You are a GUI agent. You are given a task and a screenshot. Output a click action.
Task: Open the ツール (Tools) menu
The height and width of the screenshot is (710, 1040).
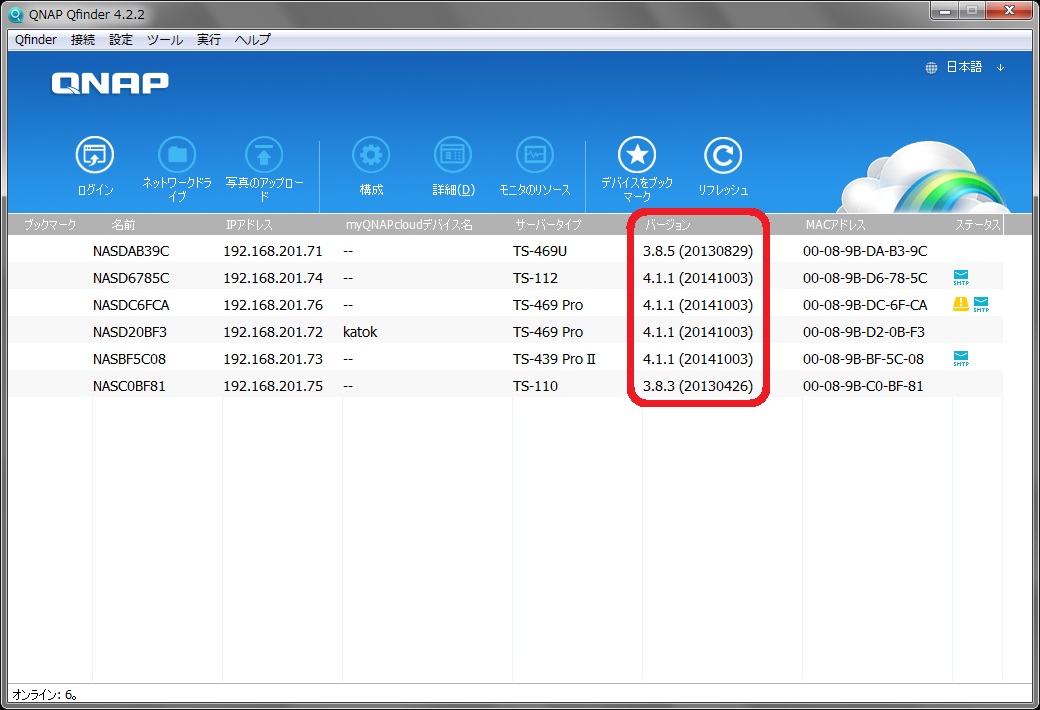164,40
